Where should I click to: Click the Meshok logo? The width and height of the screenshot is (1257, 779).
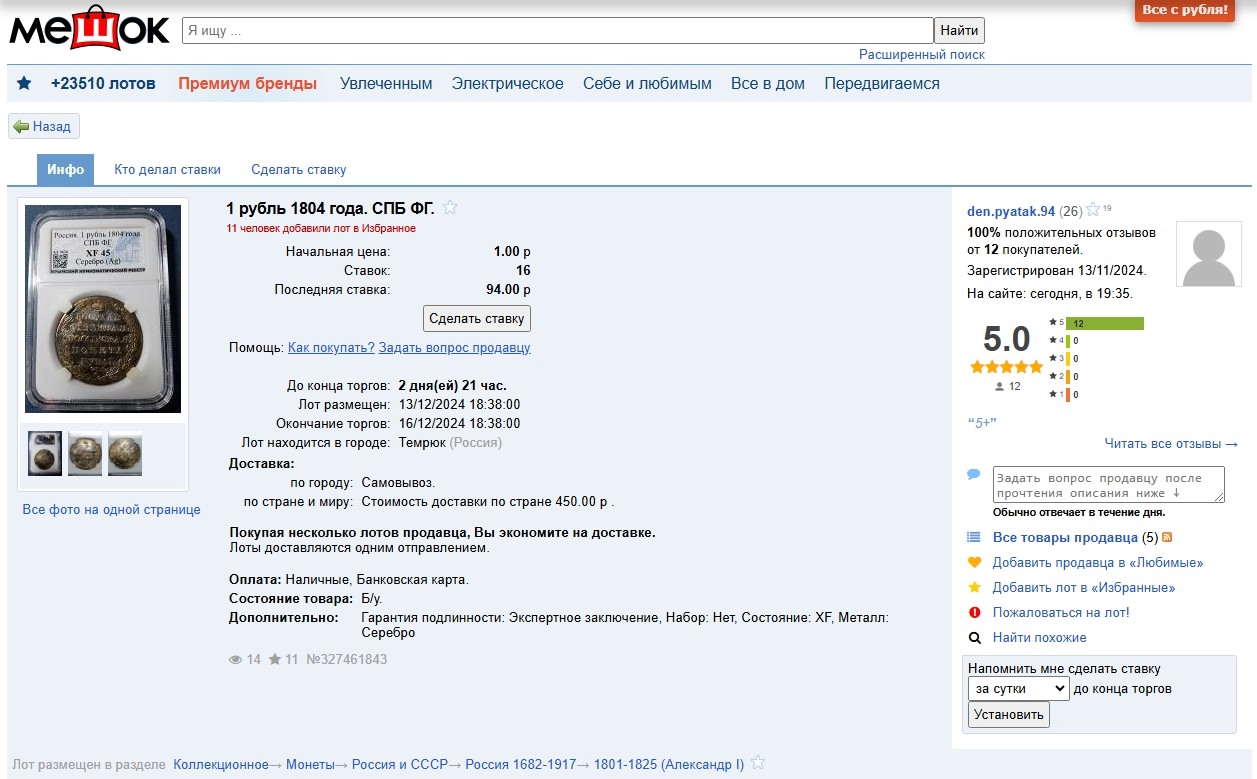[89, 29]
